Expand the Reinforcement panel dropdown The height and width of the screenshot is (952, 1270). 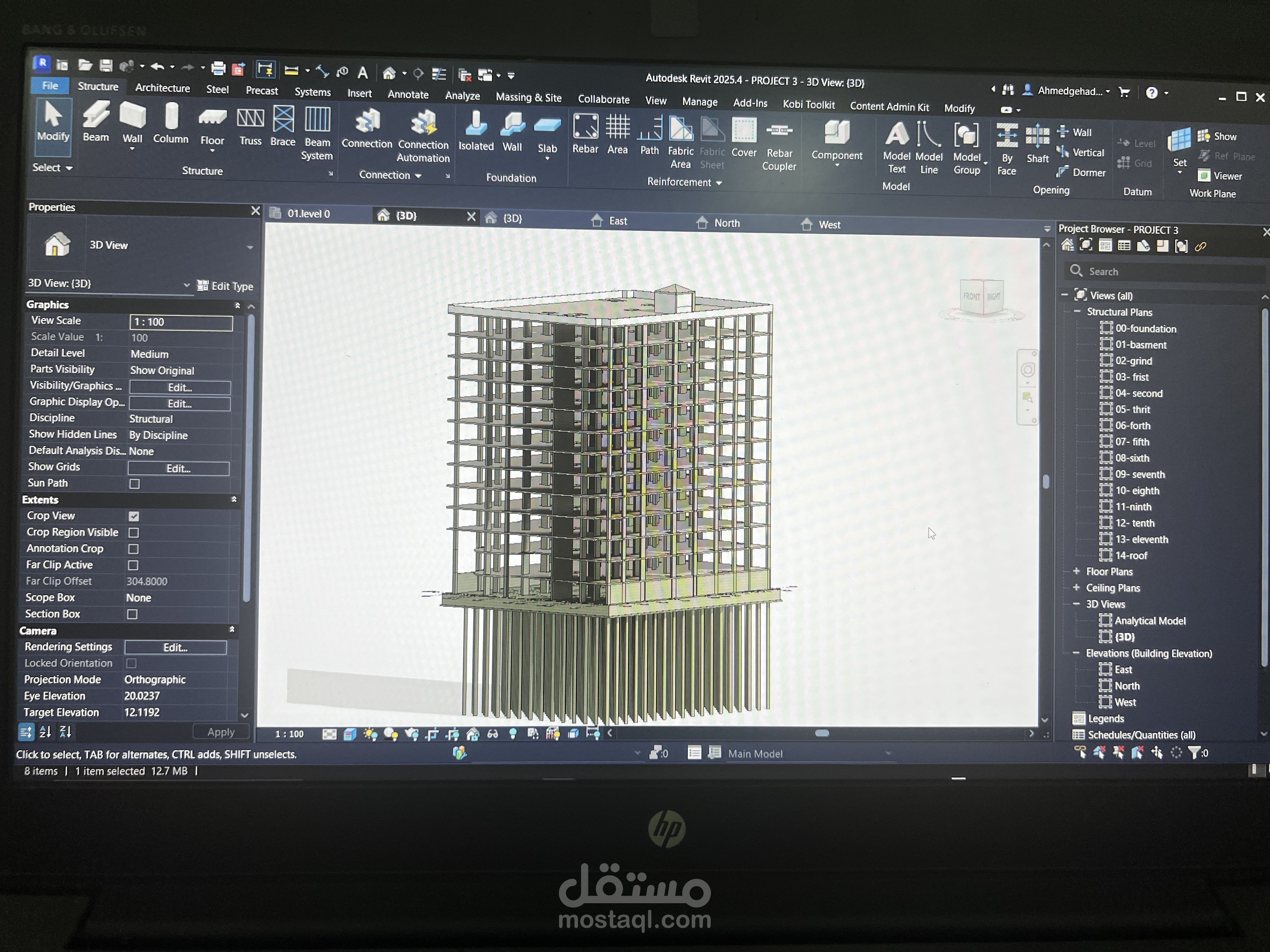(x=684, y=183)
